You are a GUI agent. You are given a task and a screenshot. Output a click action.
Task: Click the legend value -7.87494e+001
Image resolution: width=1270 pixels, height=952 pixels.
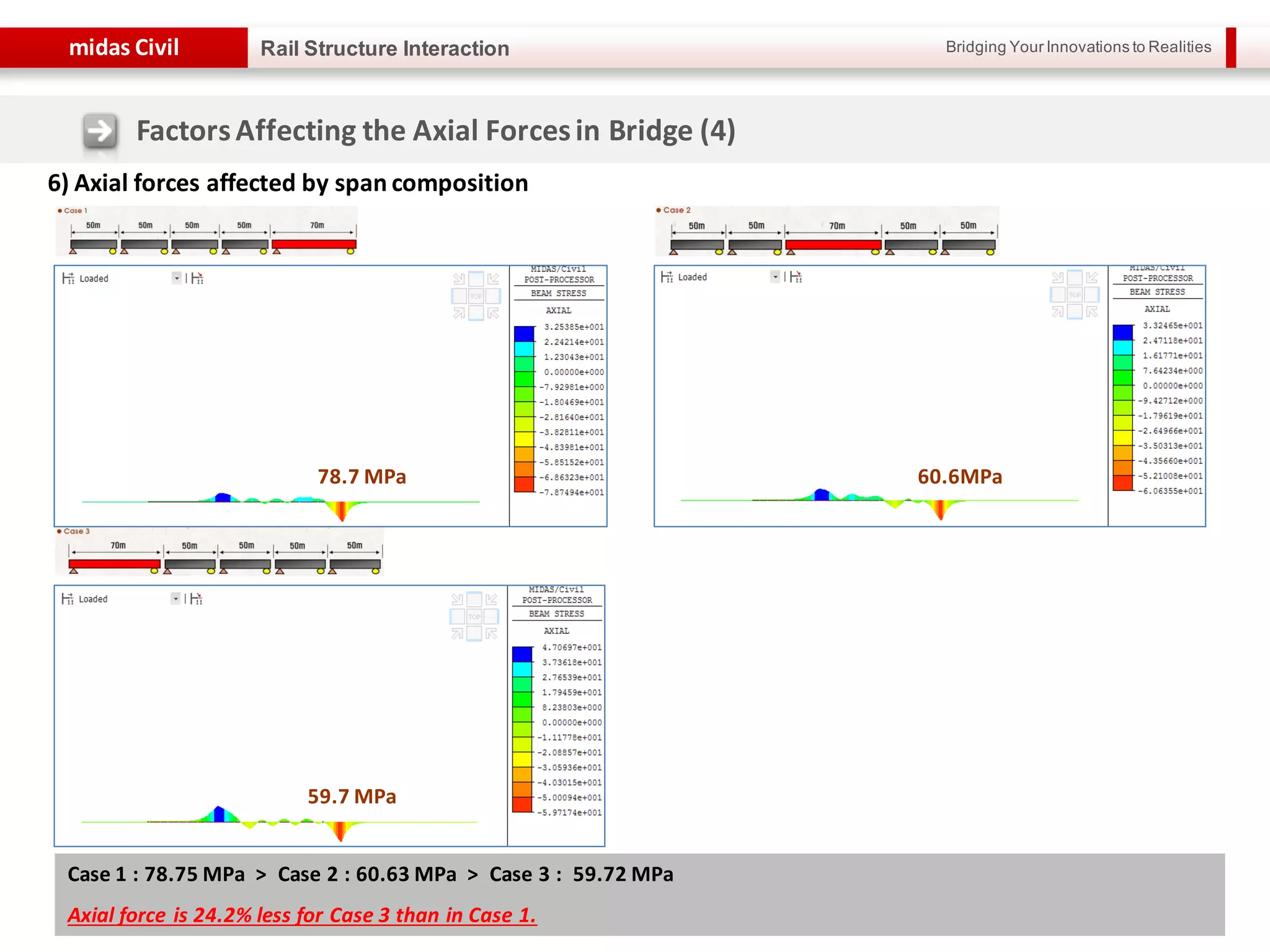(x=571, y=492)
